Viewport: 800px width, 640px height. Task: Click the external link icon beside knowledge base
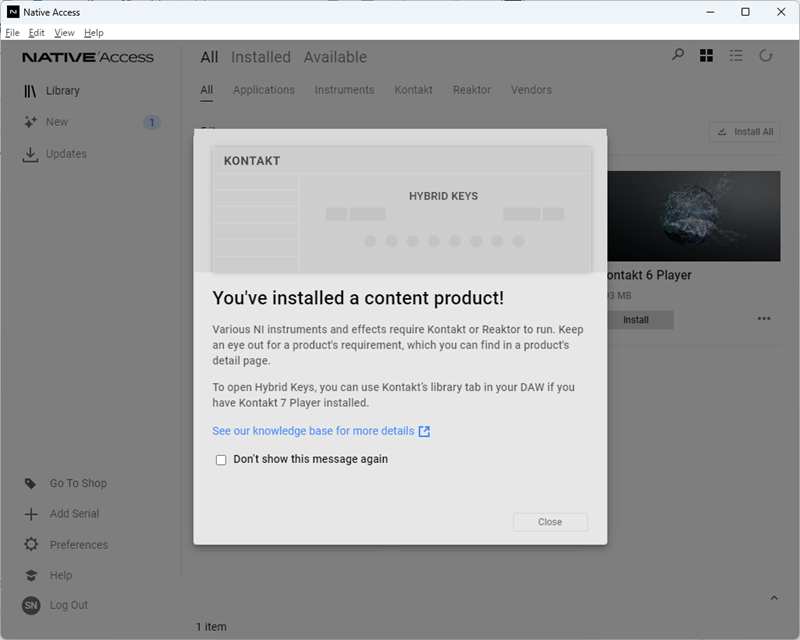click(x=424, y=431)
